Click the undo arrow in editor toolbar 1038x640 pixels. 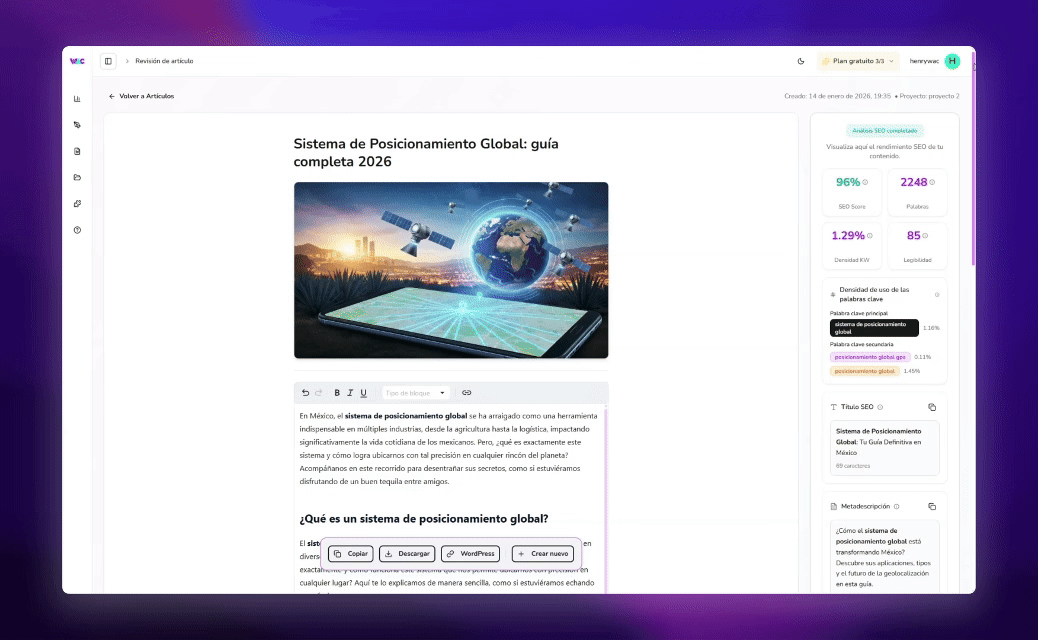click(x=306, y=393)
